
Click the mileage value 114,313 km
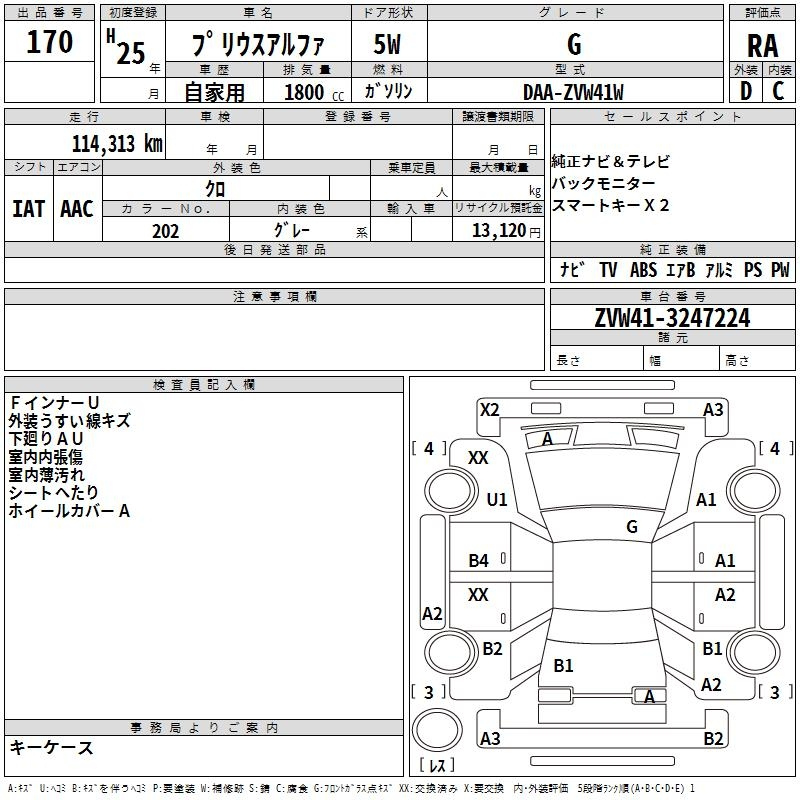[x=116, y=143]
